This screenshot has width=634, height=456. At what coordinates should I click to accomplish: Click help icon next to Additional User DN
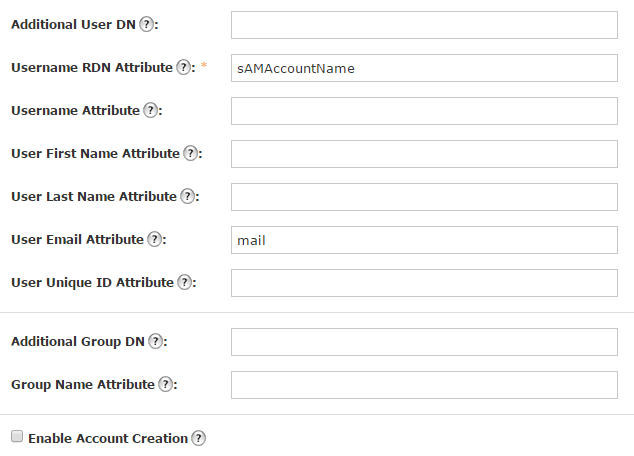(x=146, y=24)
